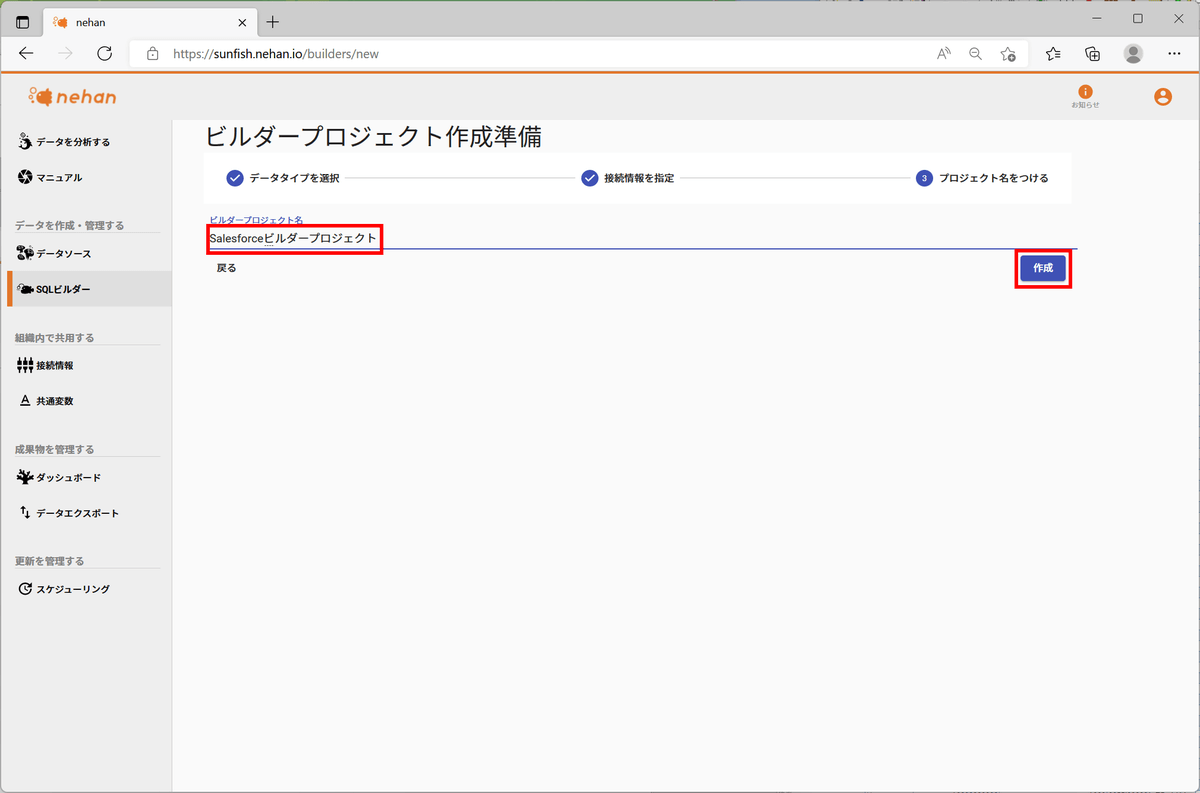Click the browser address bar URL
This screenshot has width=1200, height=793.
coord(276,54)
